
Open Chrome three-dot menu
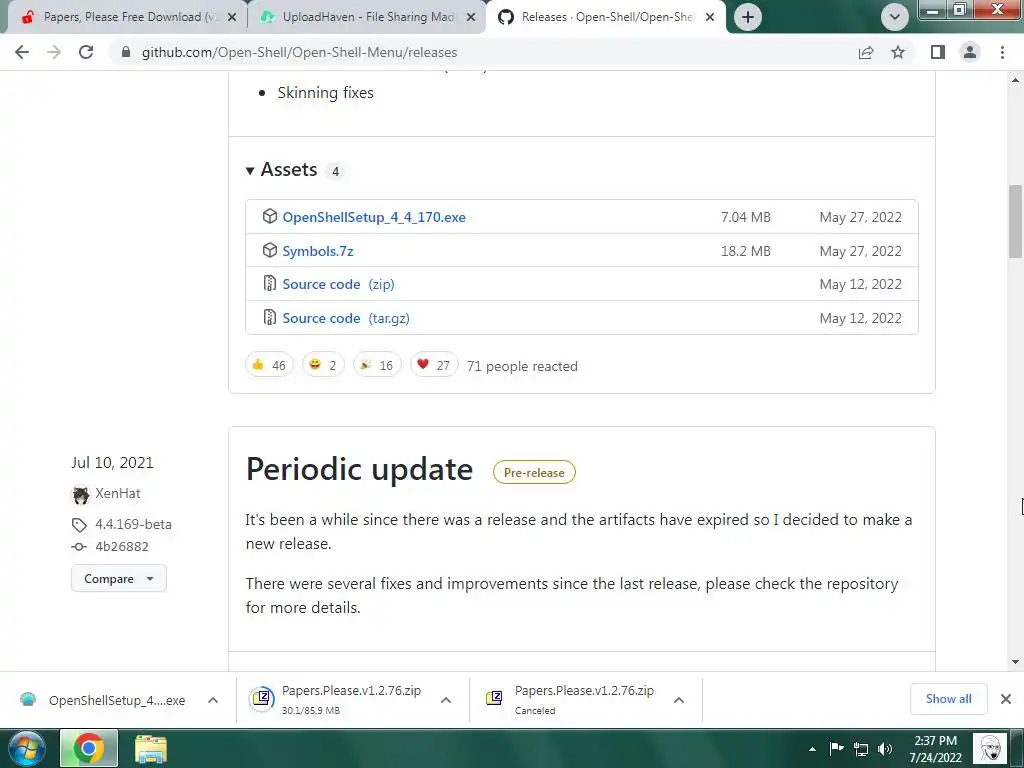(1002, 52)
